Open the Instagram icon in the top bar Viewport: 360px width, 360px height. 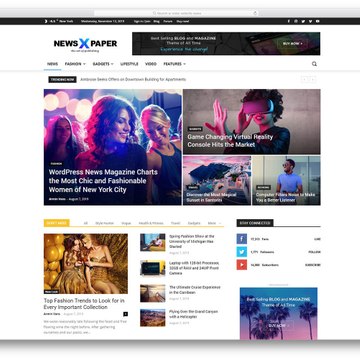pos(296,21)
